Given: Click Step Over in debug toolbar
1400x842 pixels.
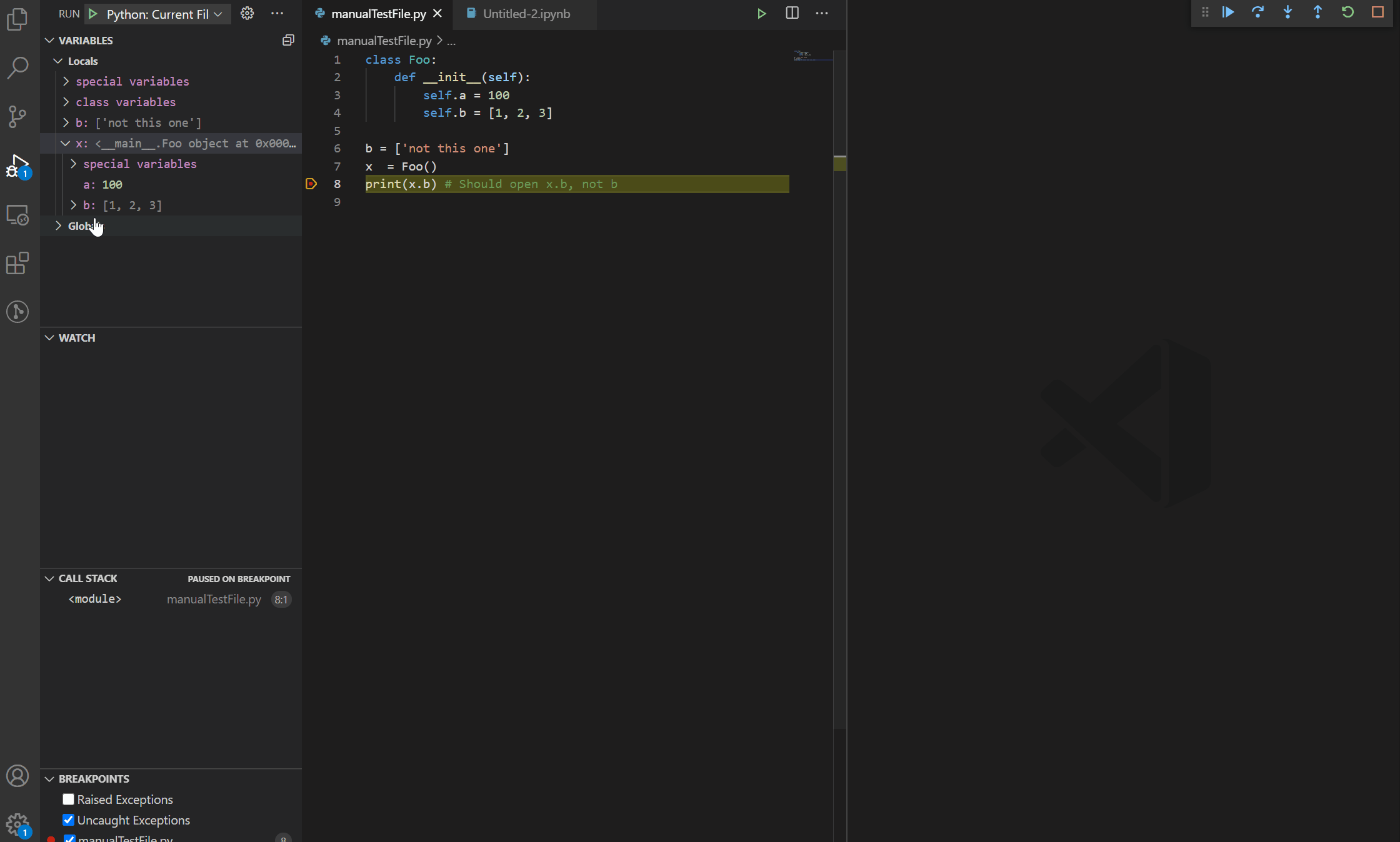Looking at the screenshot, I should pyautogui.click(x=1257, y=12).
